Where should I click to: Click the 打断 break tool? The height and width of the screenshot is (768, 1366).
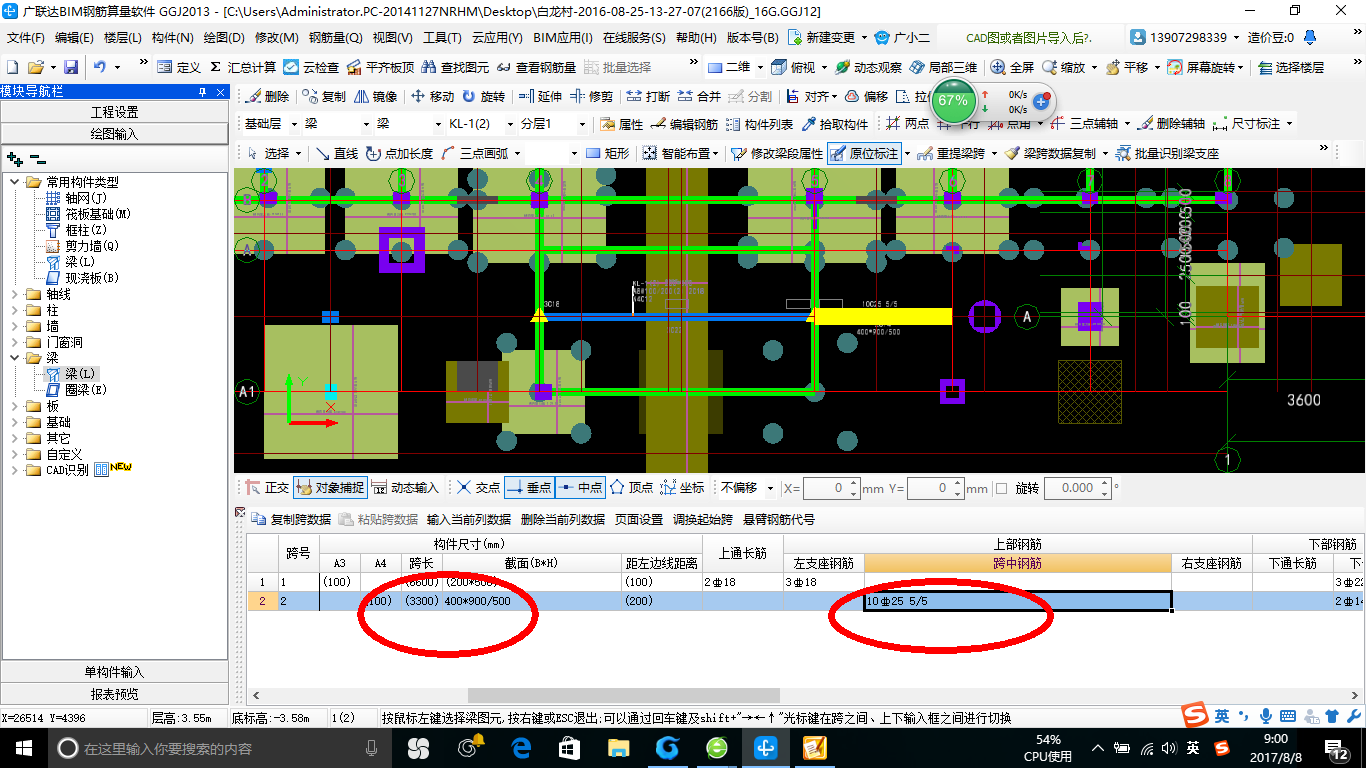(648, 97)
